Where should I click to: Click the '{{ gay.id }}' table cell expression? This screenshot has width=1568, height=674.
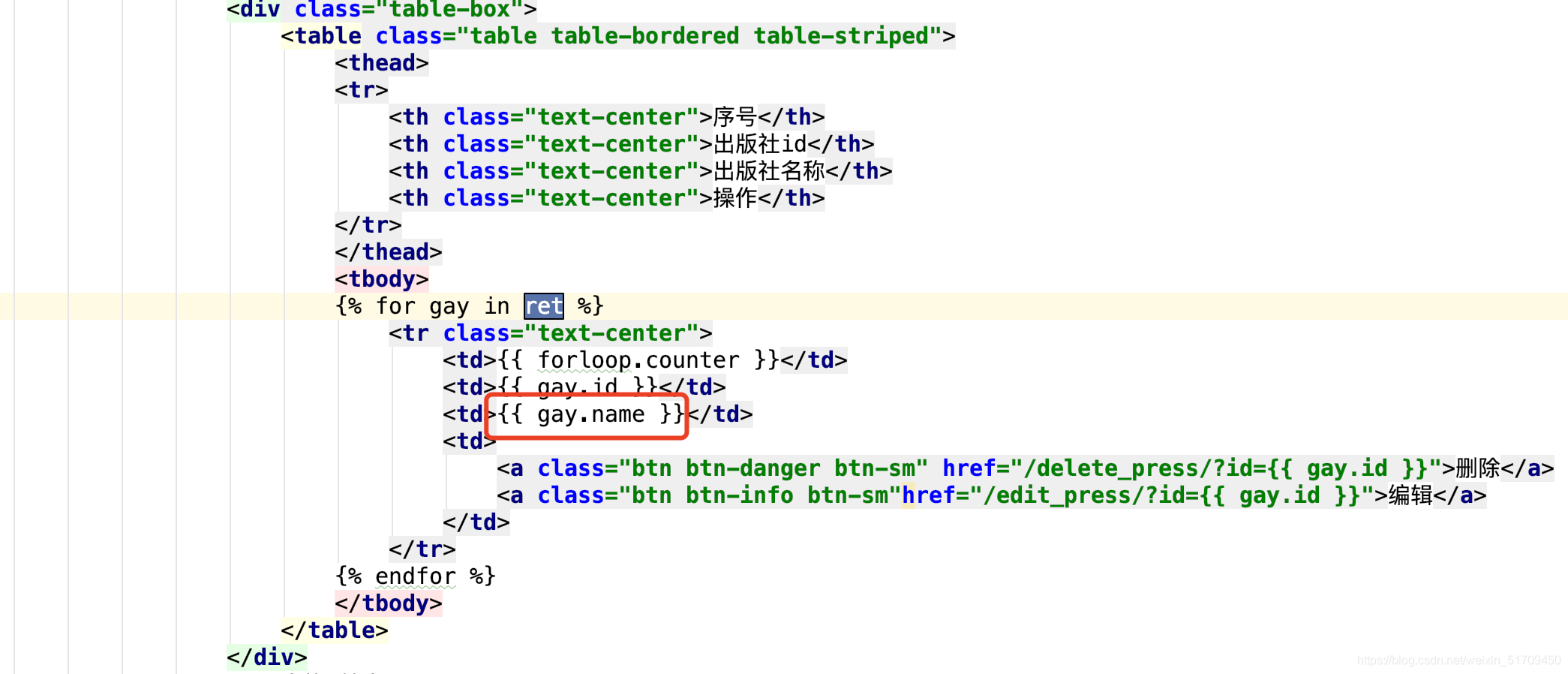tap(578, 387)
